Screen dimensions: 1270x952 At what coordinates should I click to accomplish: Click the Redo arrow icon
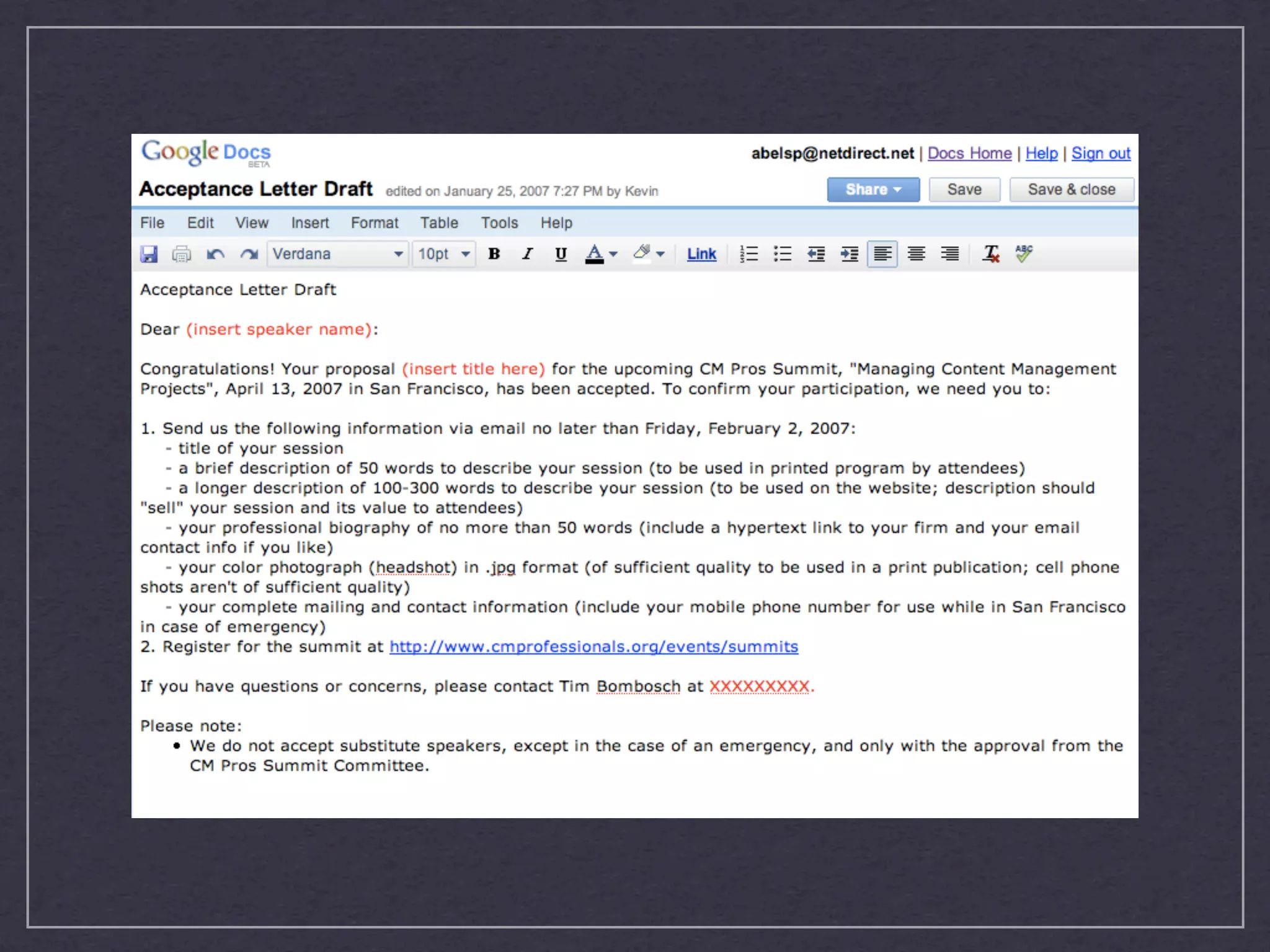249,254
